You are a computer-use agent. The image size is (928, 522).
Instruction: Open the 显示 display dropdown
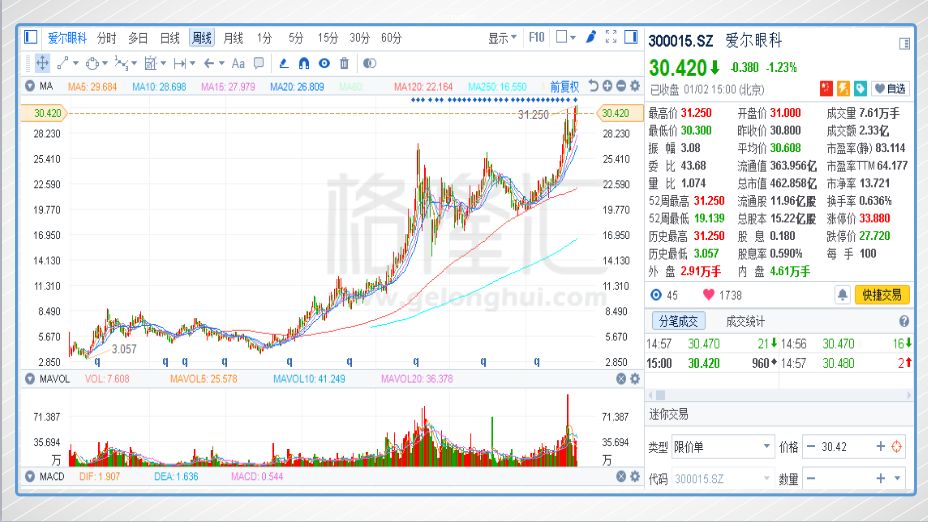502,38
